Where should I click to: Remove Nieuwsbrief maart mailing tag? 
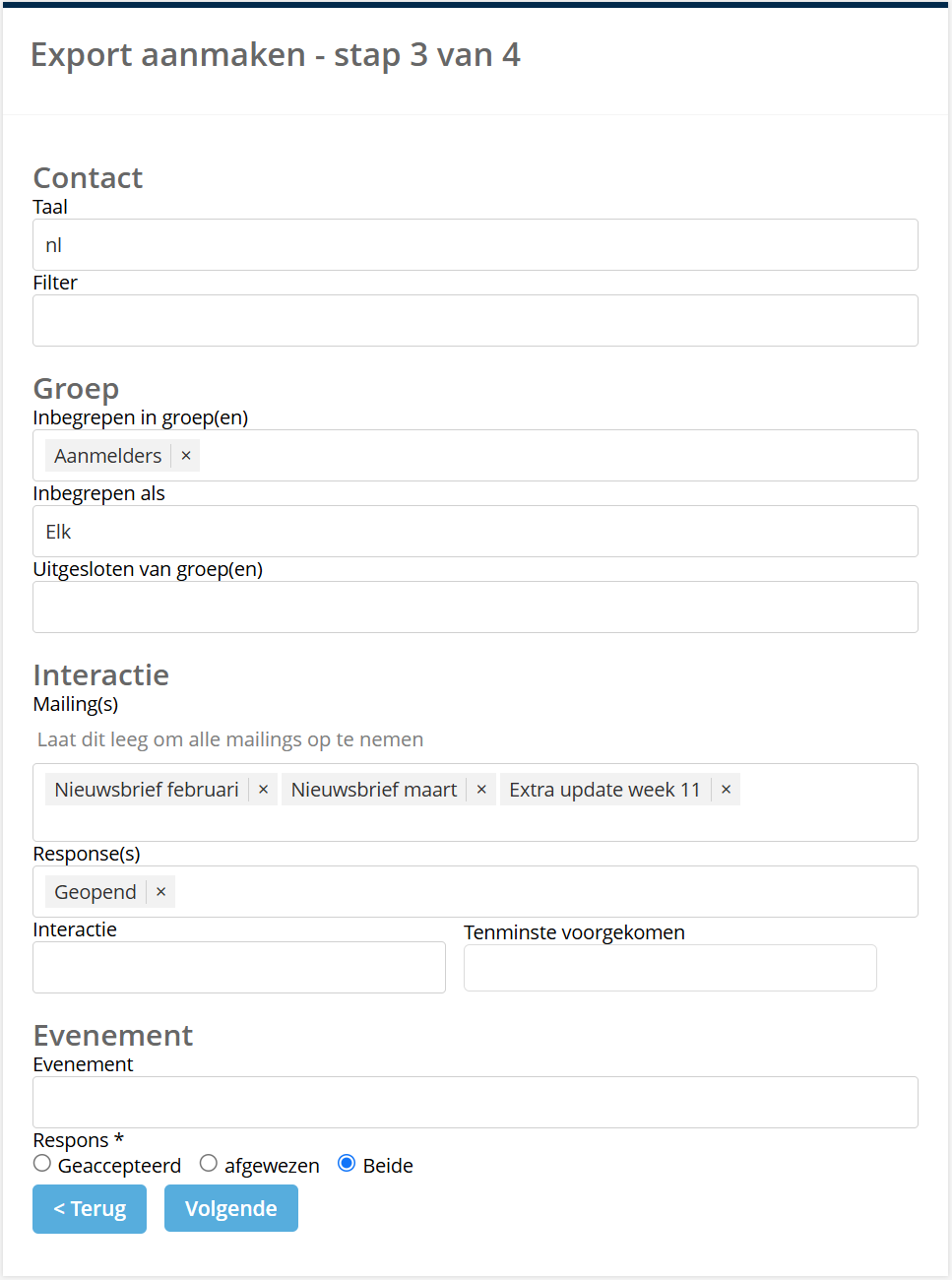[481, 790]
